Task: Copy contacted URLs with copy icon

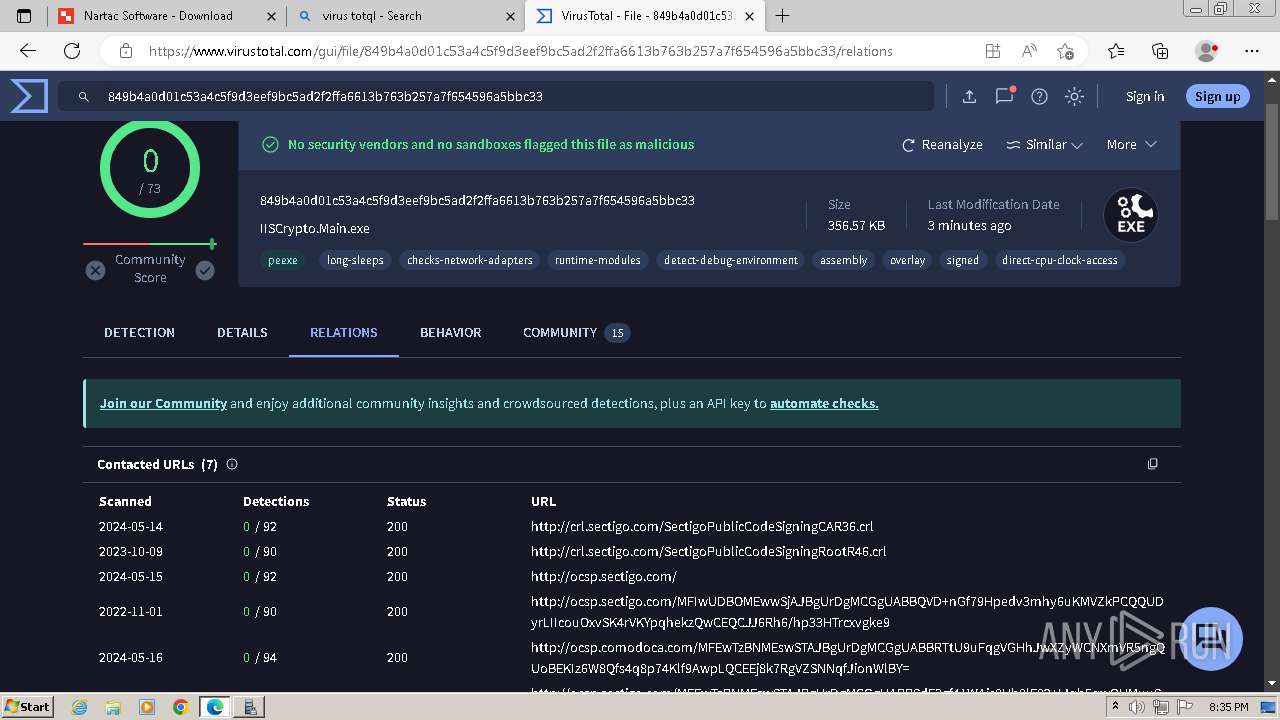Action: [1152, 464]
